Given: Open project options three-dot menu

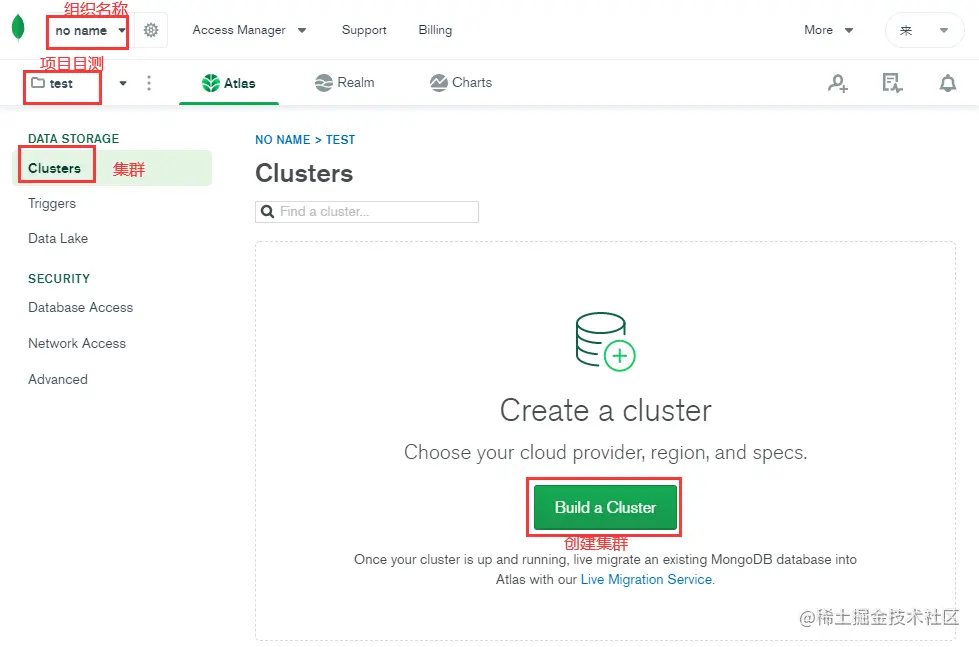Looking at the screenshot, I should pos(149,83).
